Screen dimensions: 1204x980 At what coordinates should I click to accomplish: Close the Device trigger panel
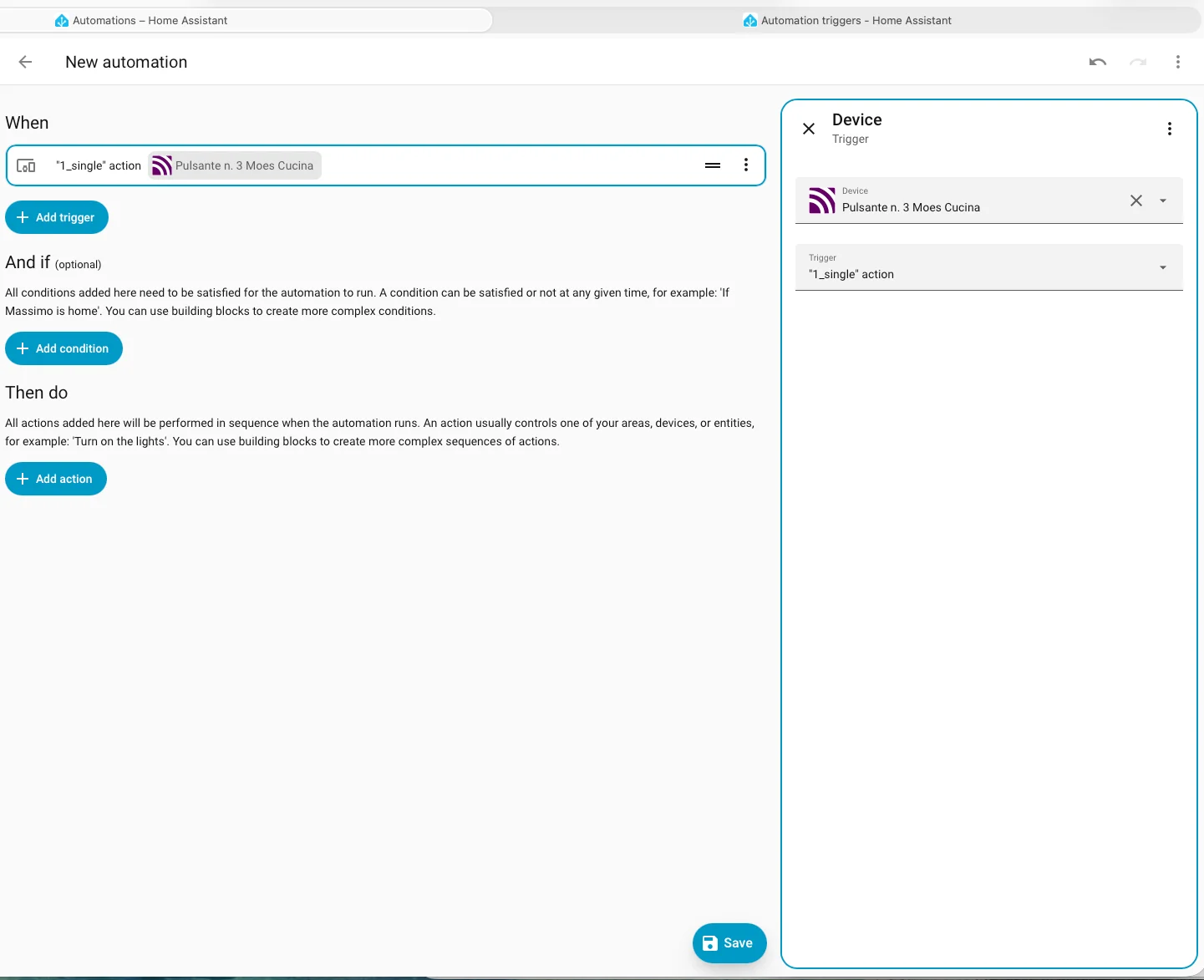pos(809,129)
